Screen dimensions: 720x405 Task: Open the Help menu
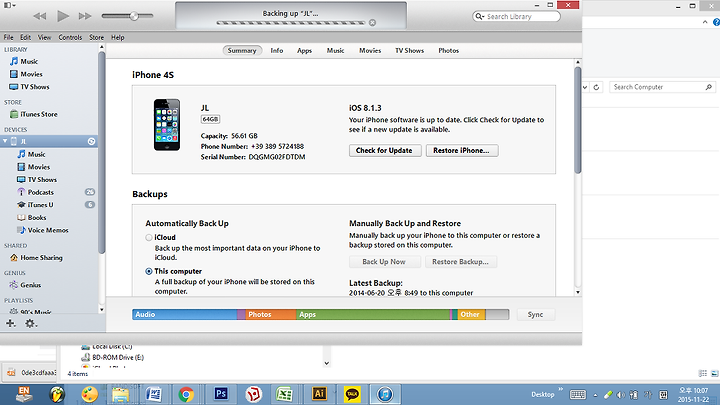coord(118,37)
